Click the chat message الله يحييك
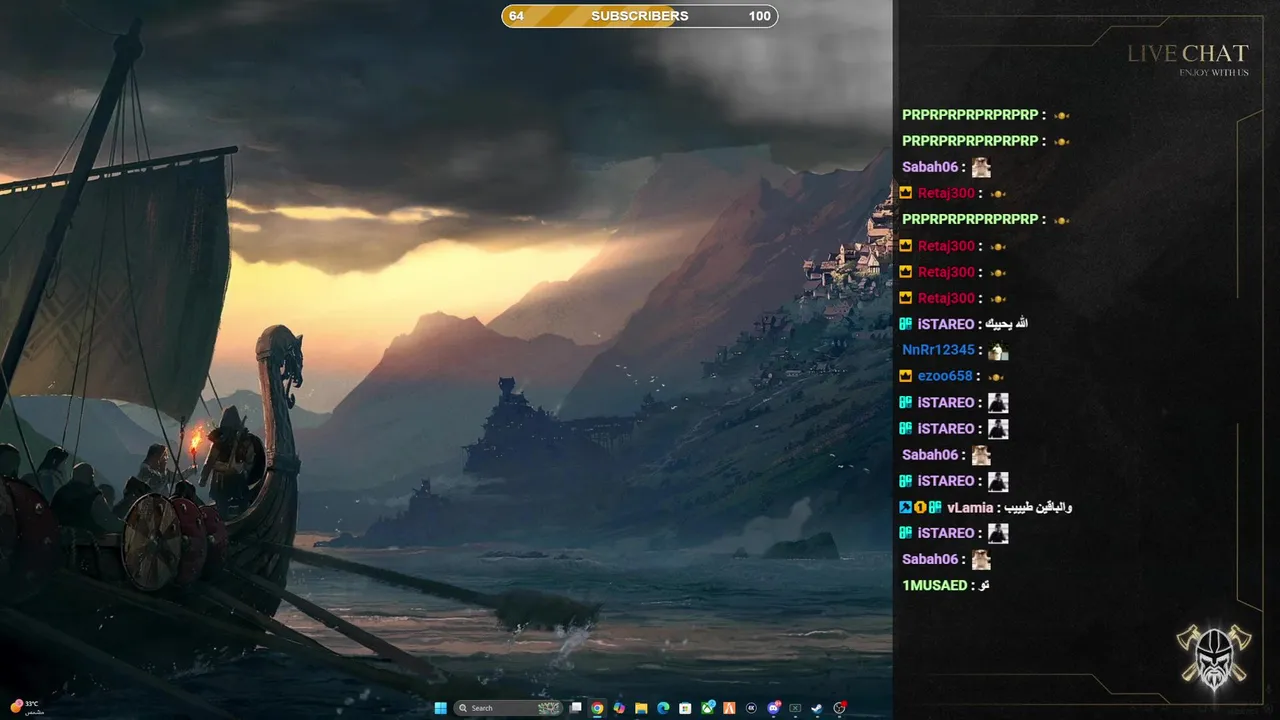This screenshot has height=720, width=1280. [1008, 324]
